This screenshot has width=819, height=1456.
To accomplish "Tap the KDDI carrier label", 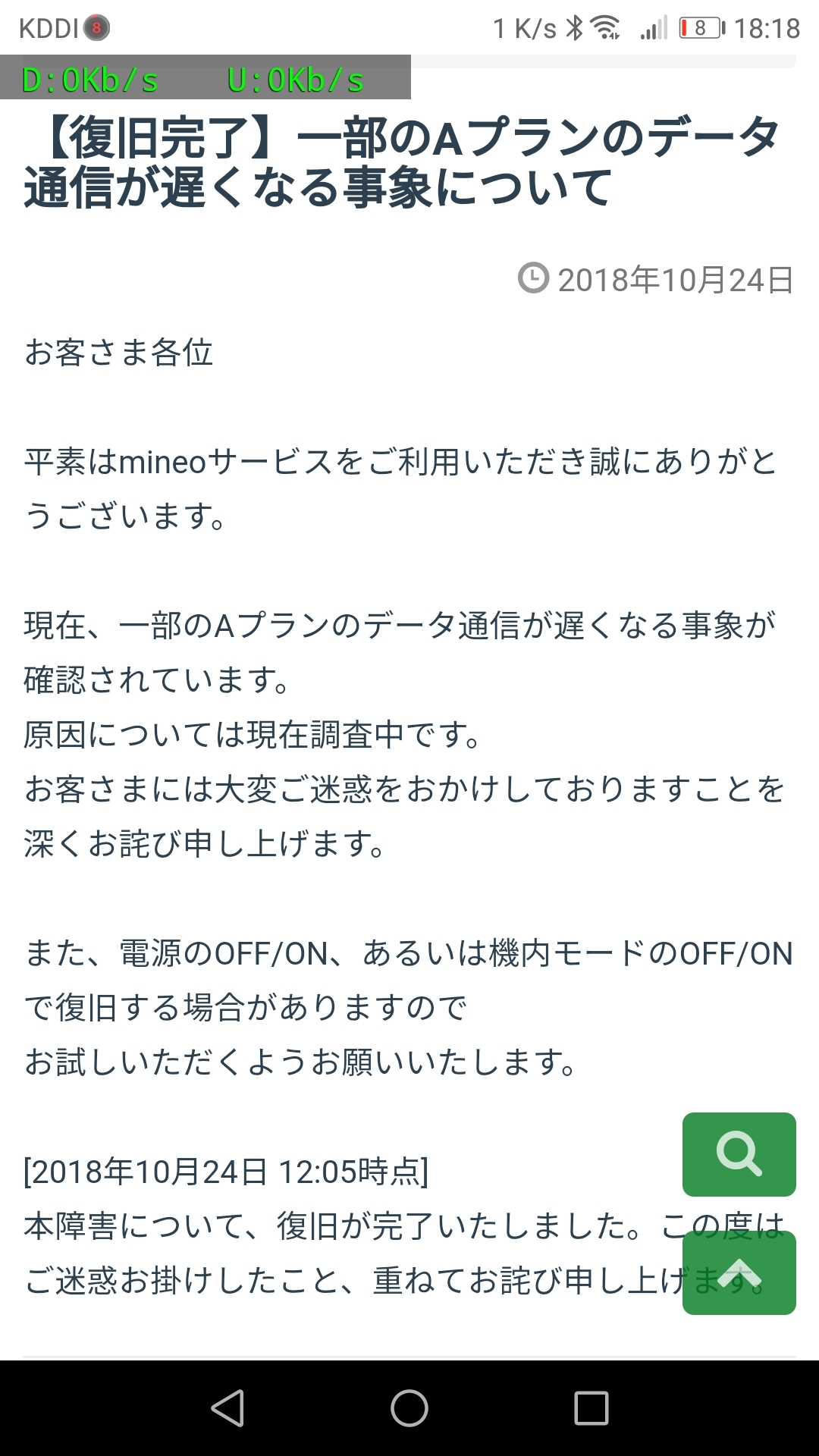I will pyautogui.click(x=49, y=29).
